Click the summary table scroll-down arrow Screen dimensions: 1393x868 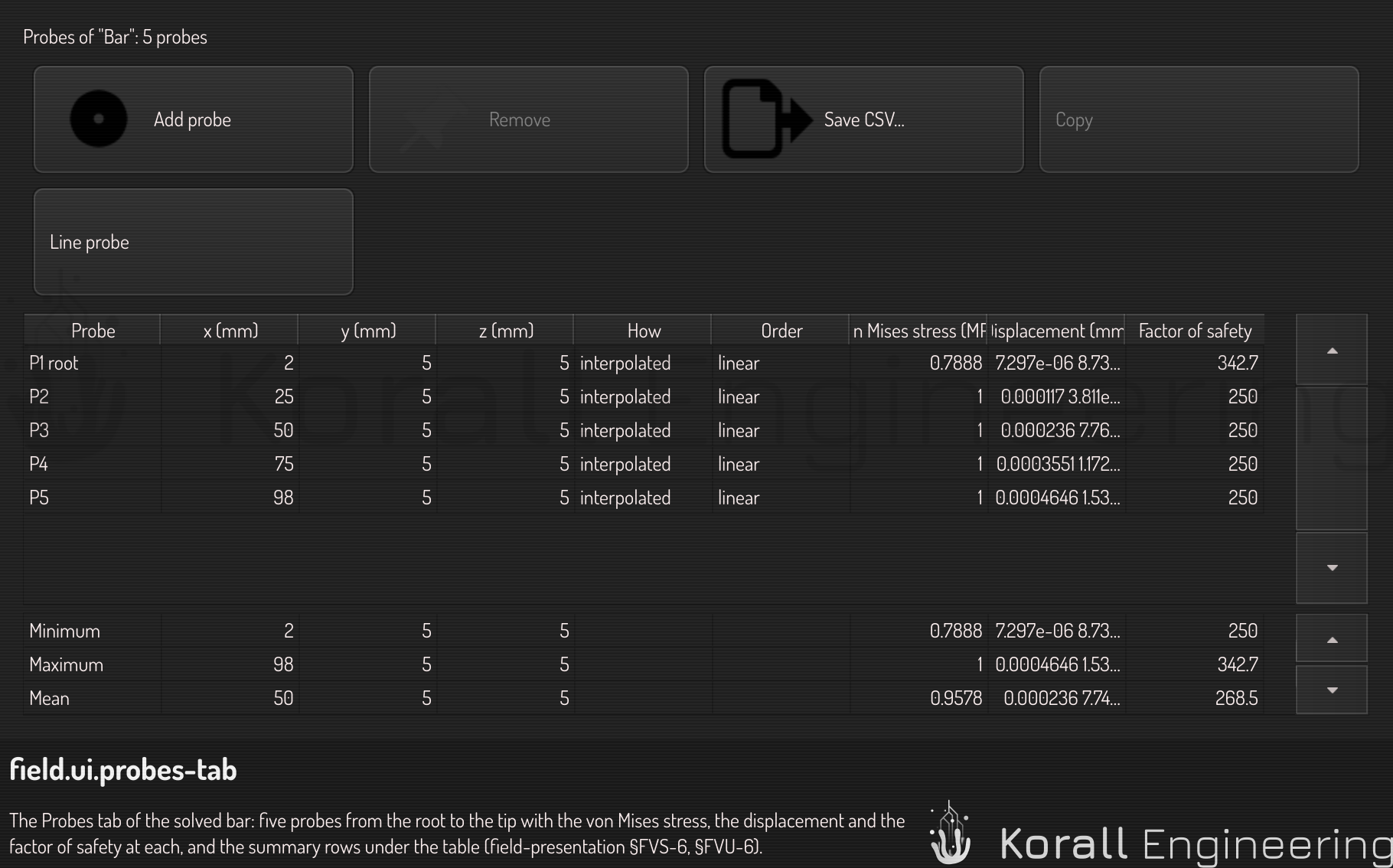point(1332,690)
